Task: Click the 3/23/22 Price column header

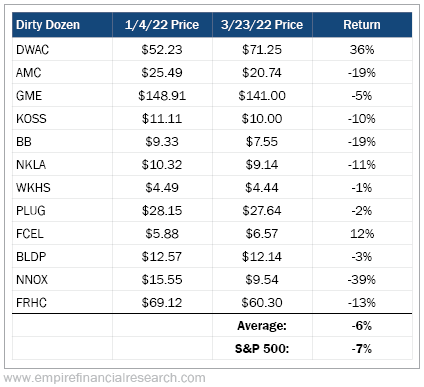Action: (x=262, y=25)
